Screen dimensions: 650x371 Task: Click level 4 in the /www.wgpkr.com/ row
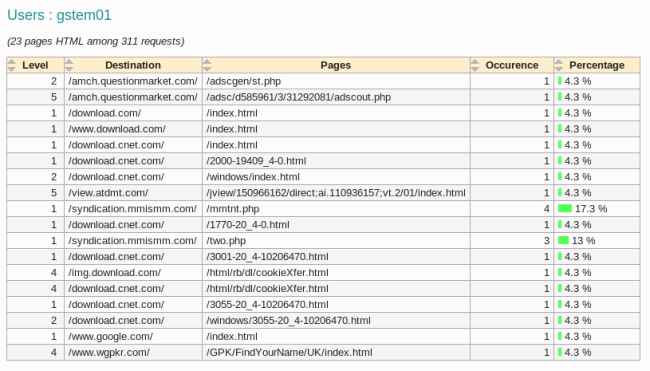pyautogui.click(x=54, y=352)
